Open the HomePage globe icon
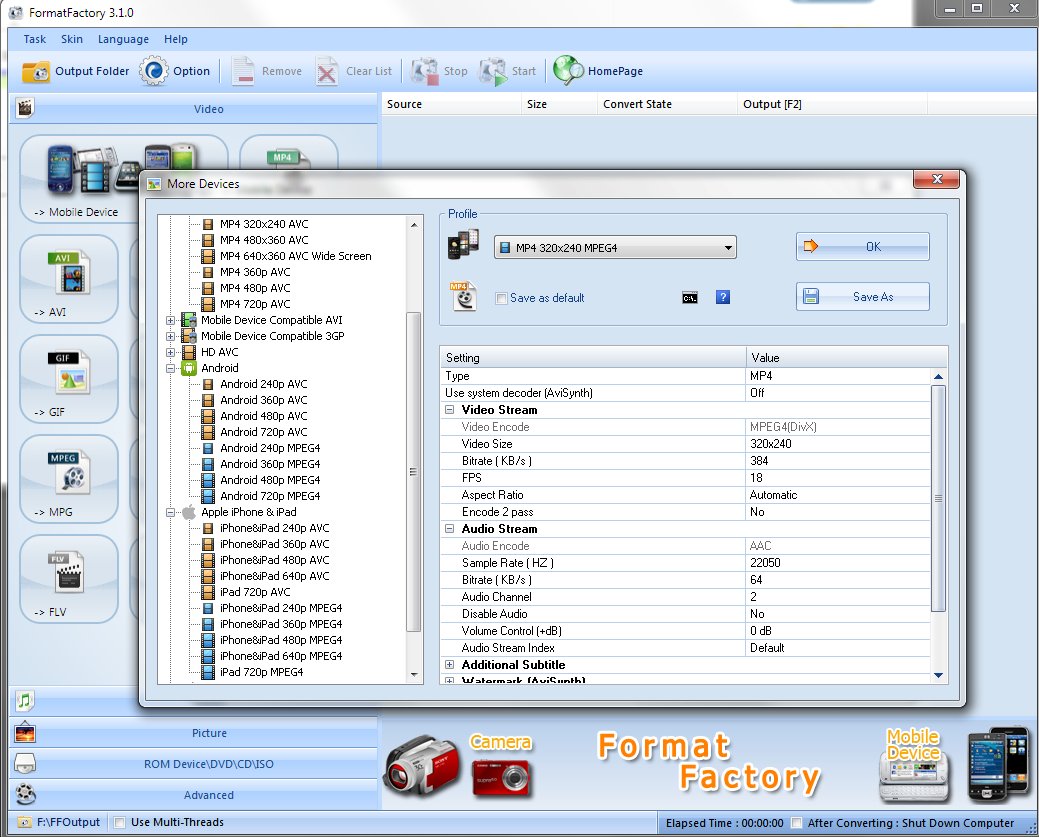This screenshot has height=837, width=1039. (x=568, y=70)
